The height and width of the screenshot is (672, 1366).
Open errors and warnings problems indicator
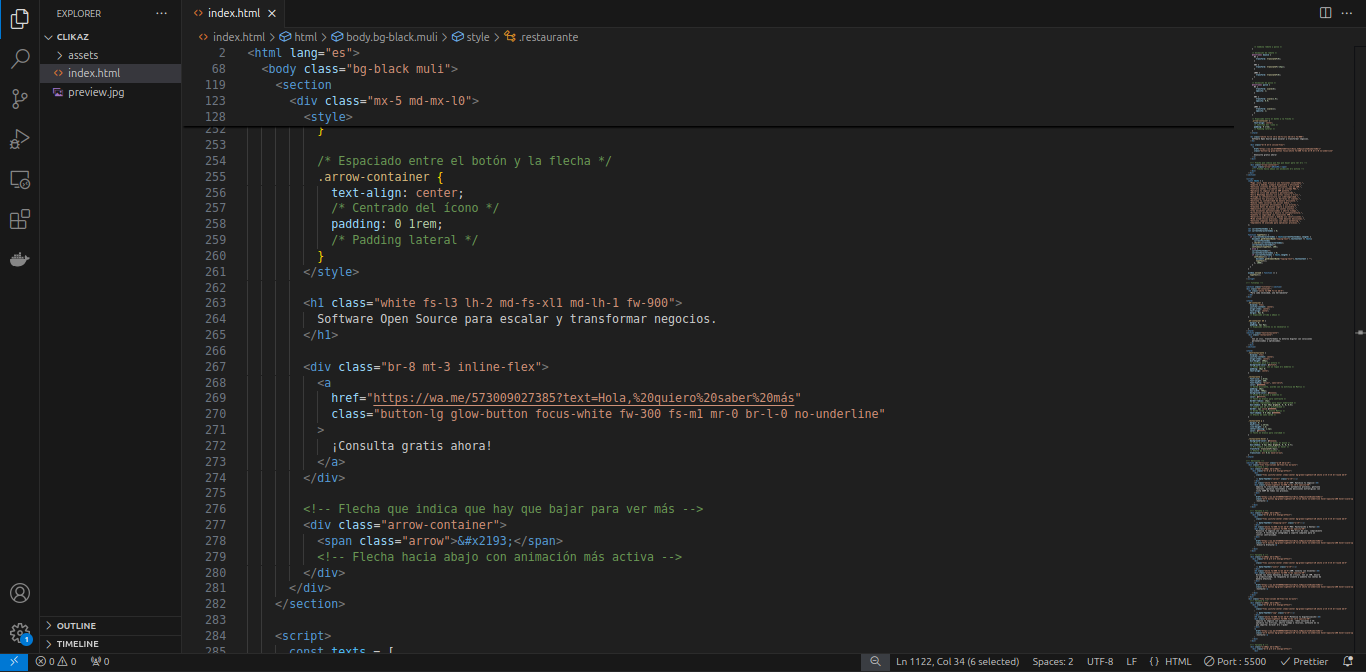[56, 662]
